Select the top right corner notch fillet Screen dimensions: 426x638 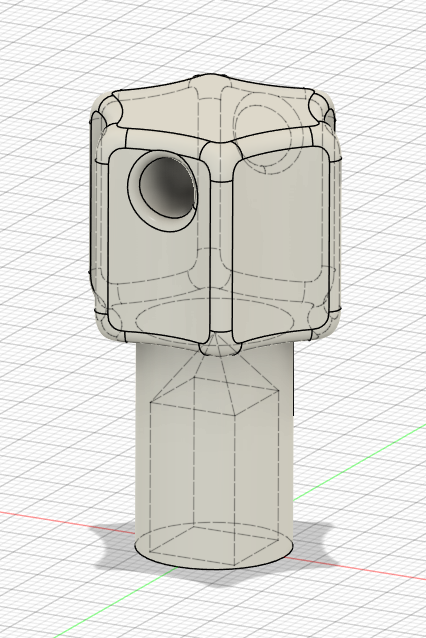pyautogui.click(x=320, y=107)
